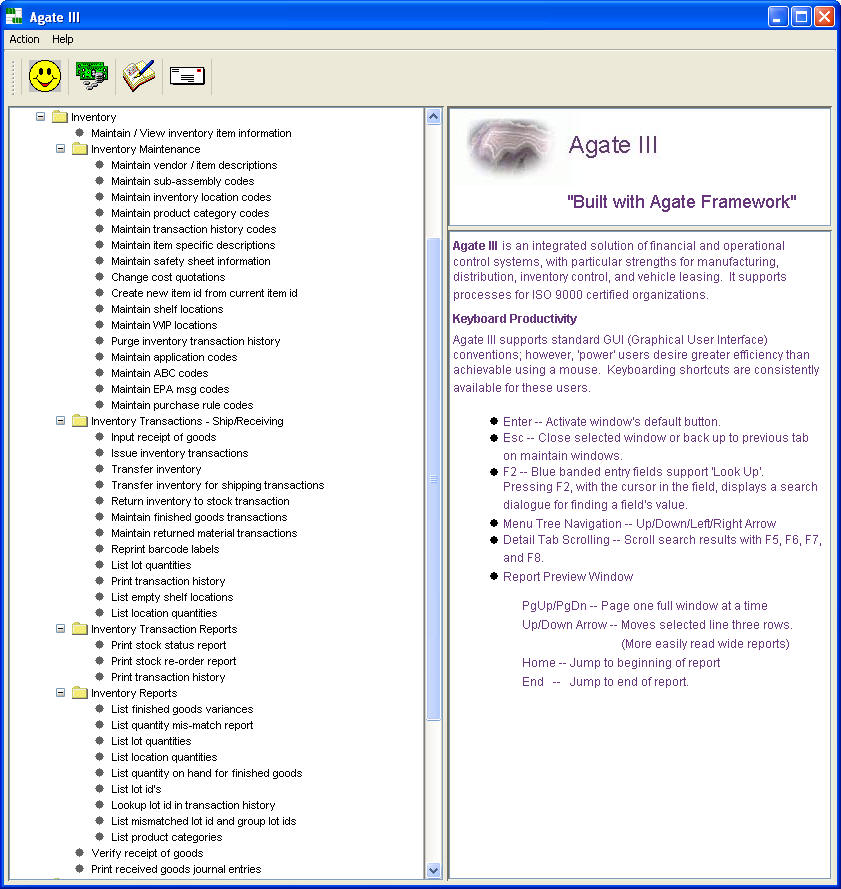The width and height of the screenshot is (841, 889).
Task: Collapse the Inventory Reports node
Action: point(60,693)
